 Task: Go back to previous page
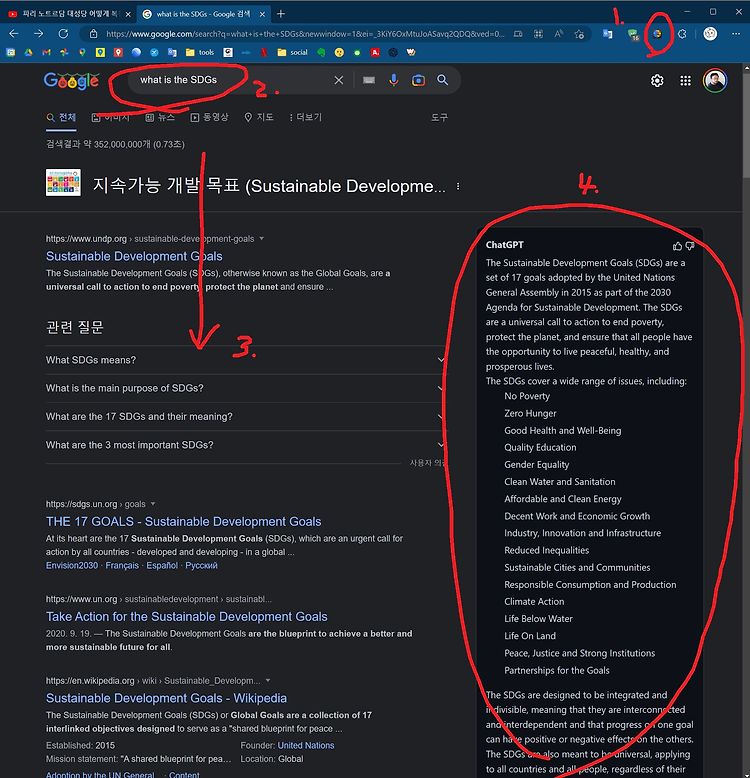tap(14, 34)
